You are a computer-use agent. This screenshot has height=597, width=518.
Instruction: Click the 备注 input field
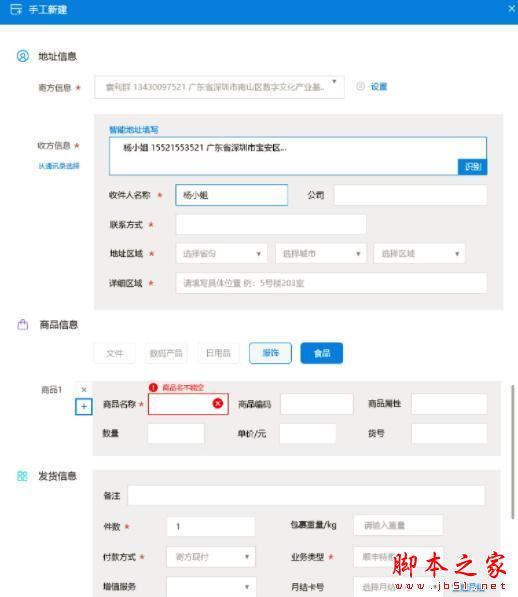click(306, 495)
